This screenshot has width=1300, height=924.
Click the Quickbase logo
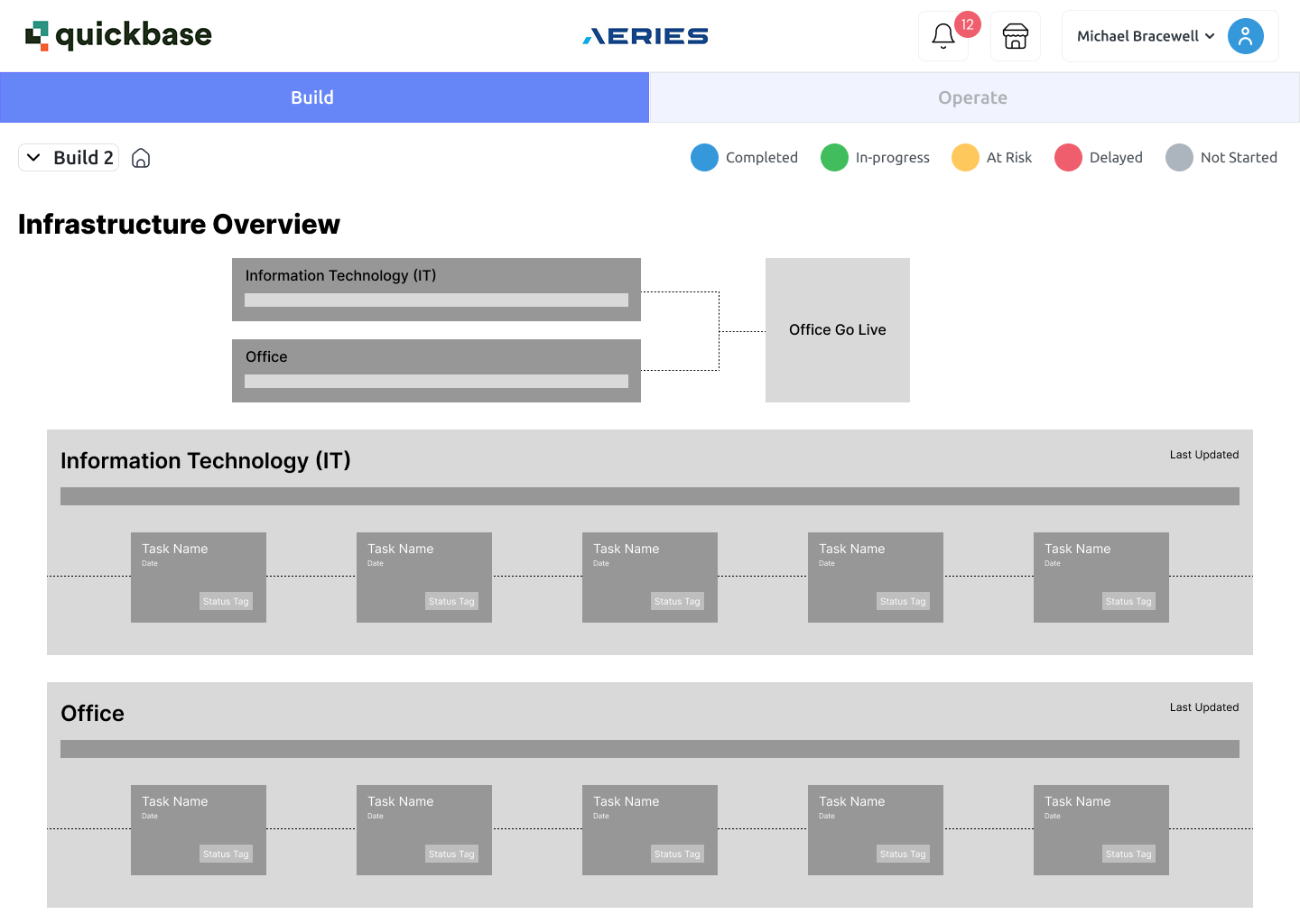118,35
